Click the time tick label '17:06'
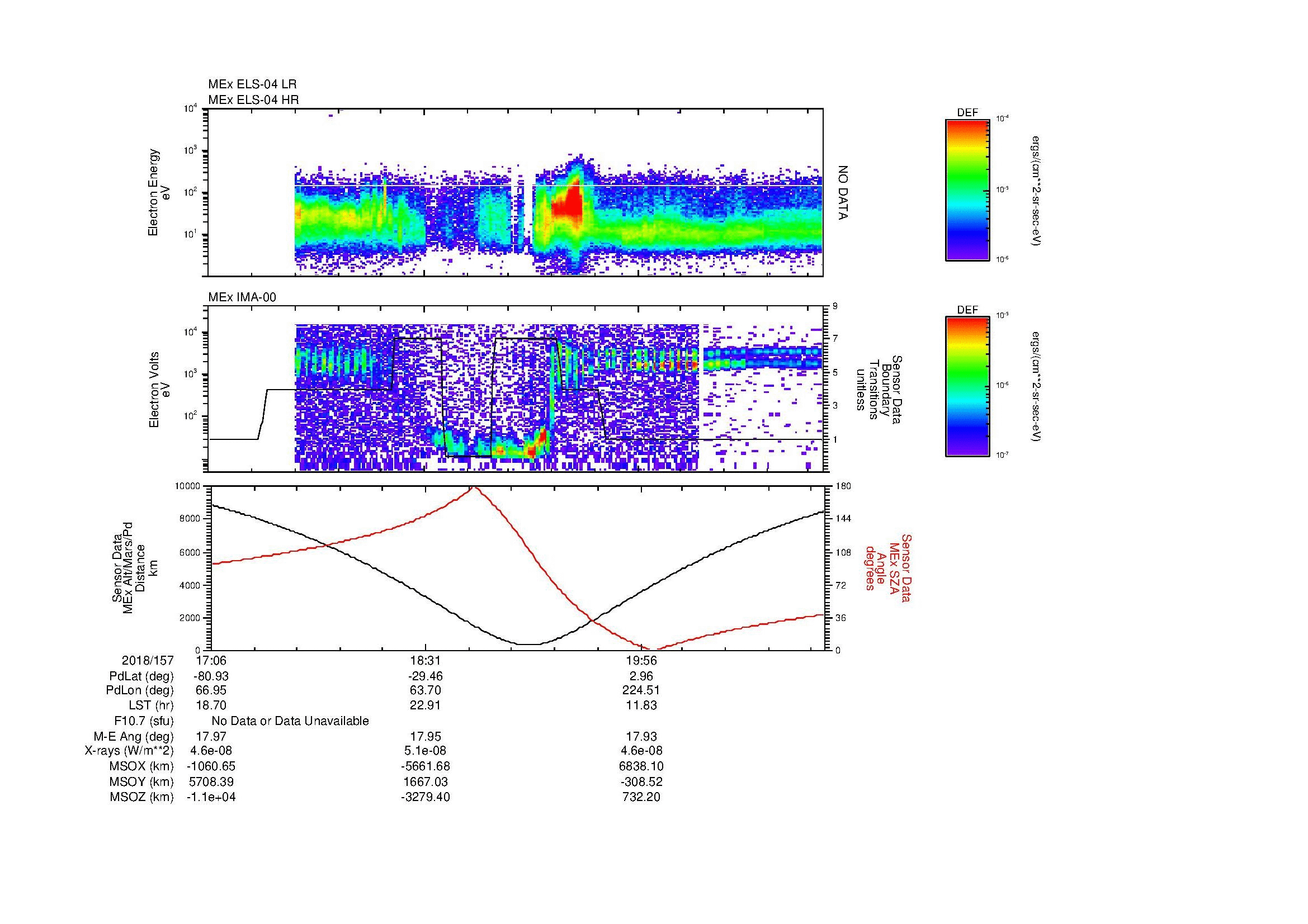The image size is (1308, 924). (212, 660)
